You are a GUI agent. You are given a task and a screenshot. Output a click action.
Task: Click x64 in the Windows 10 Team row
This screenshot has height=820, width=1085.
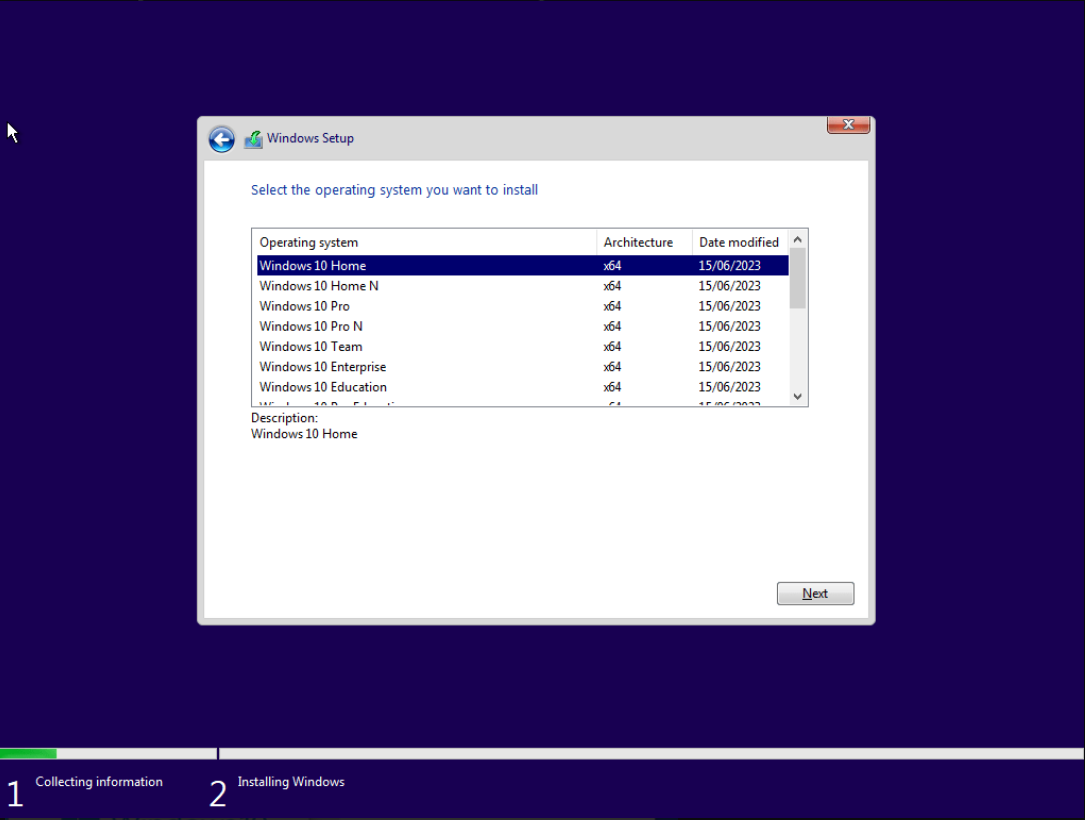pos(612,346)
